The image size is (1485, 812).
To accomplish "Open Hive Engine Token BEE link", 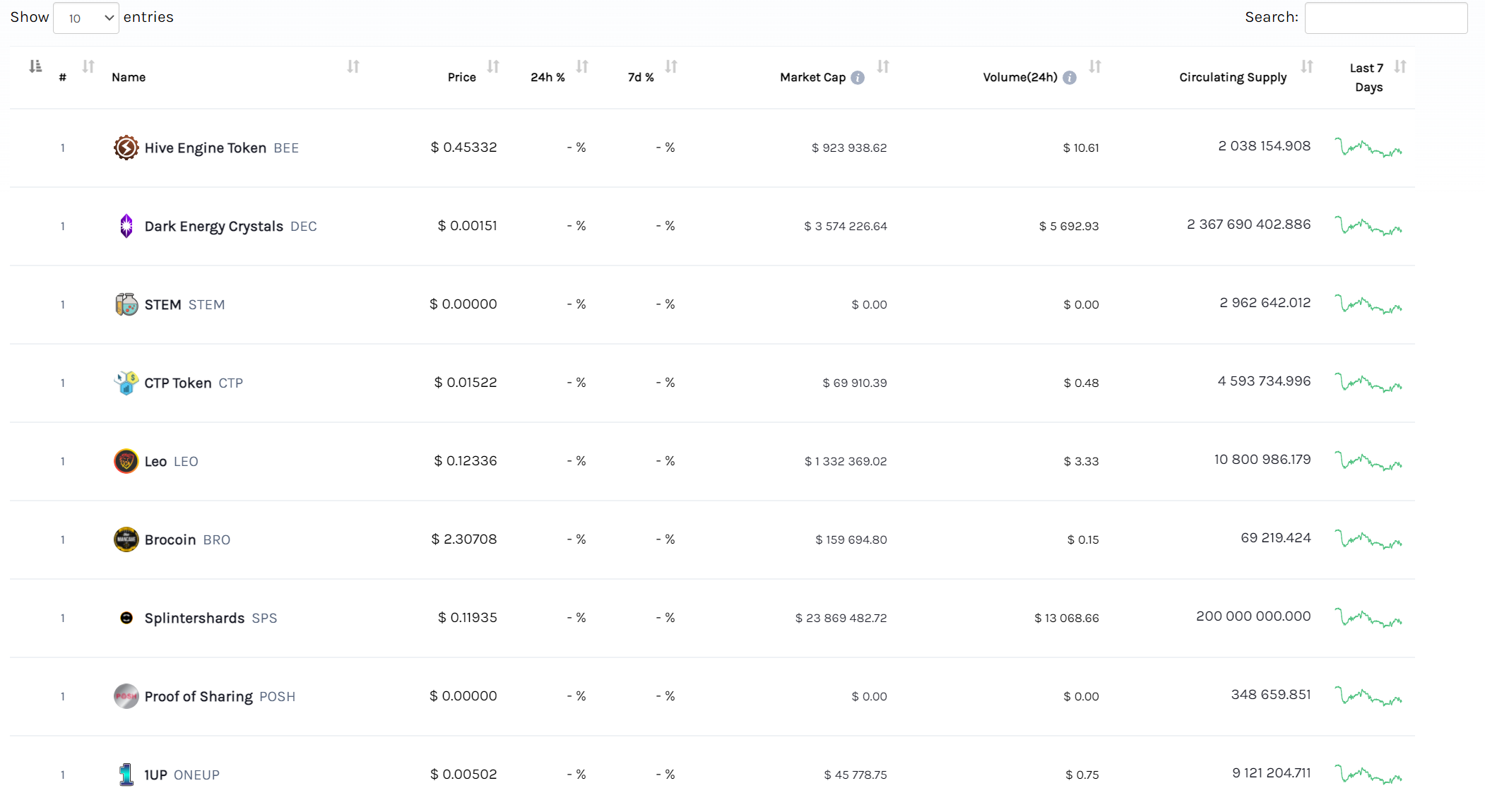I will (x=222, y=148).
